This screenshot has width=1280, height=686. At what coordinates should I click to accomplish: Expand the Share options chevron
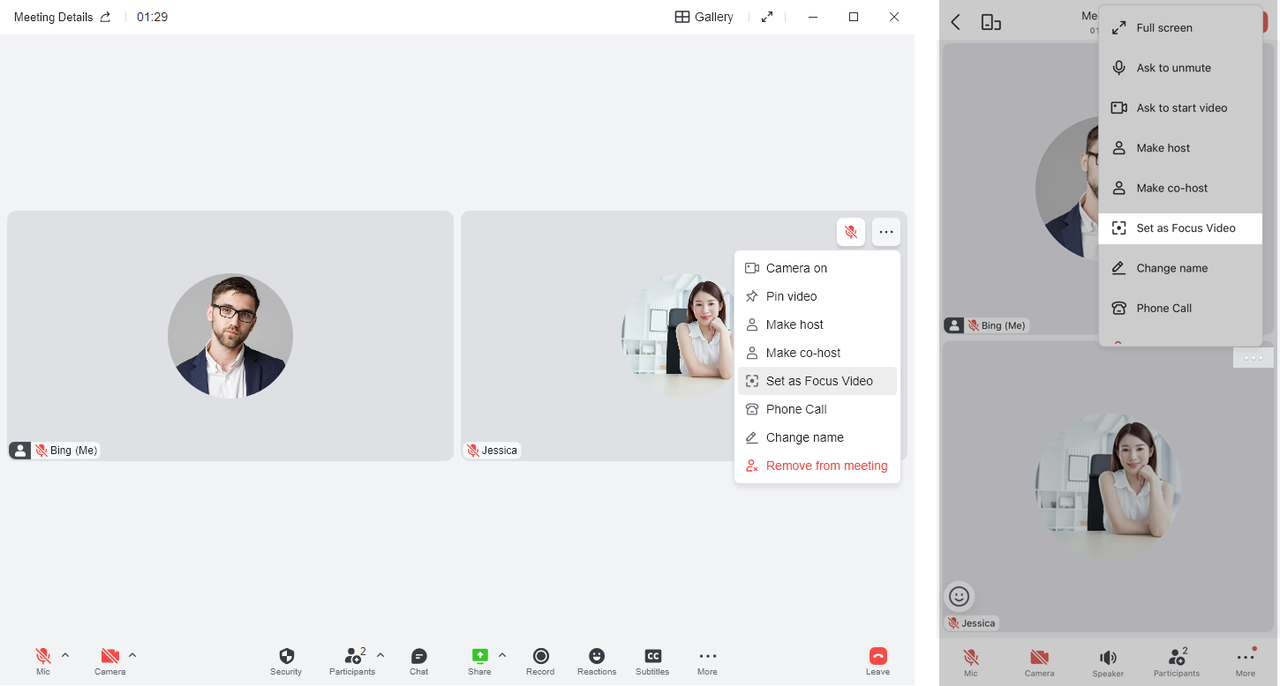(x=500, y=656)
